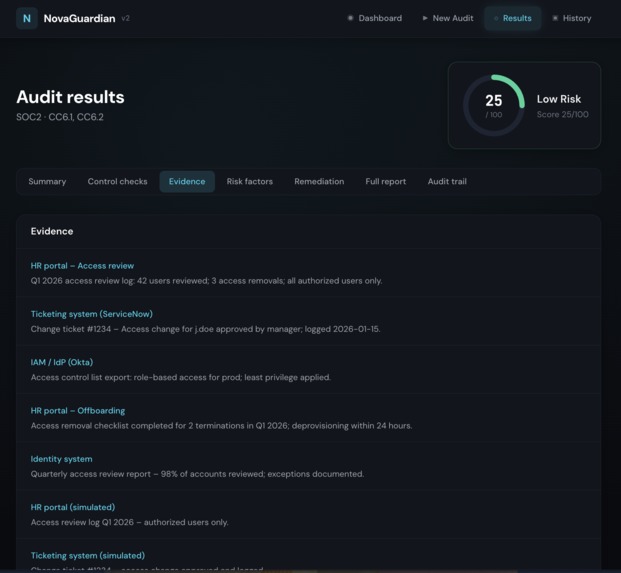This screenshot has height=573, width=621.
Task: Click the New Audit play icon
Action: click(425, 18)
